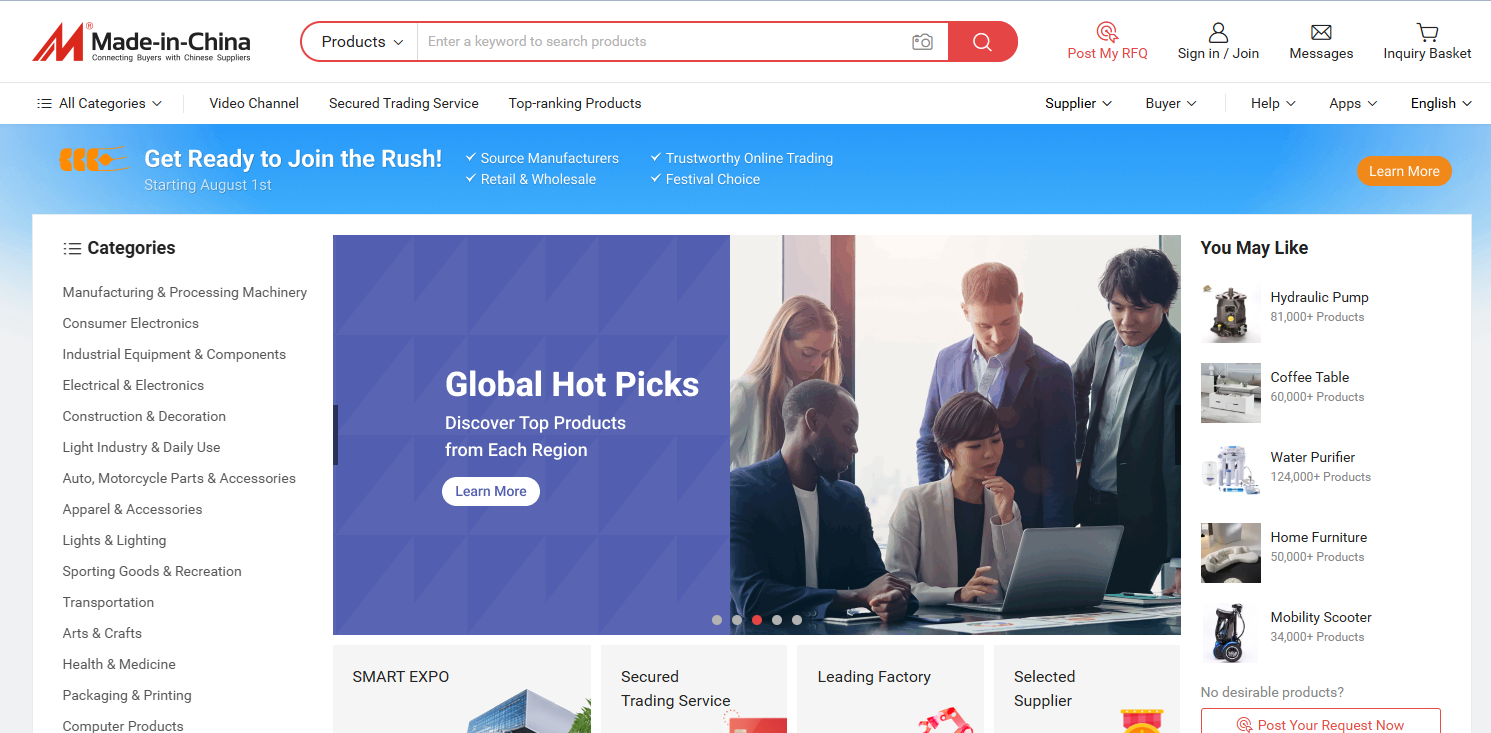Open the Secured Trading Service card
The height and width of the screenshot is (733, 1491).
pyautogui.click(x=694, y=689)
